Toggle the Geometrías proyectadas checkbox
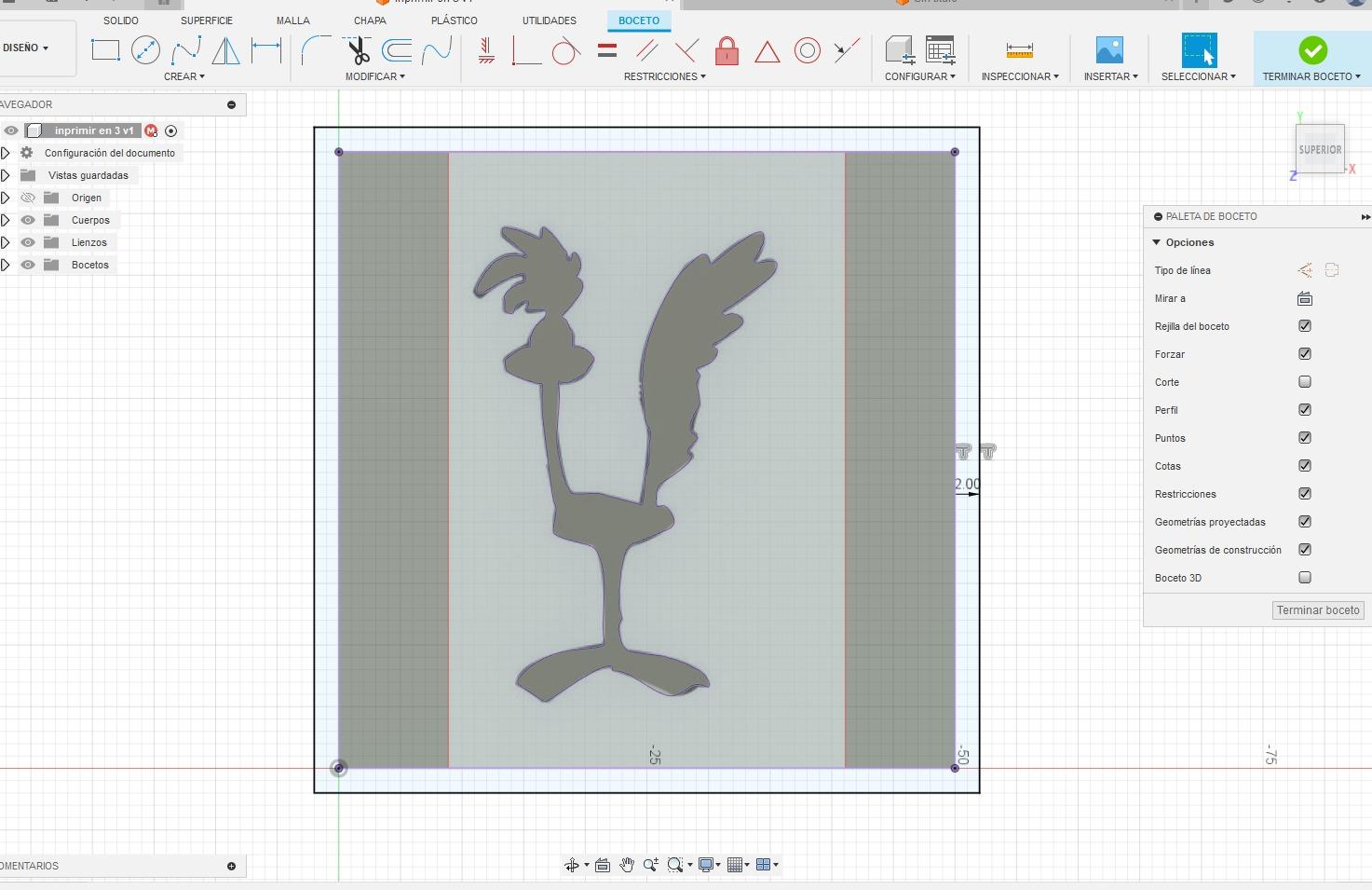This screenshot has width=1372, height=890. point(1305,522)
